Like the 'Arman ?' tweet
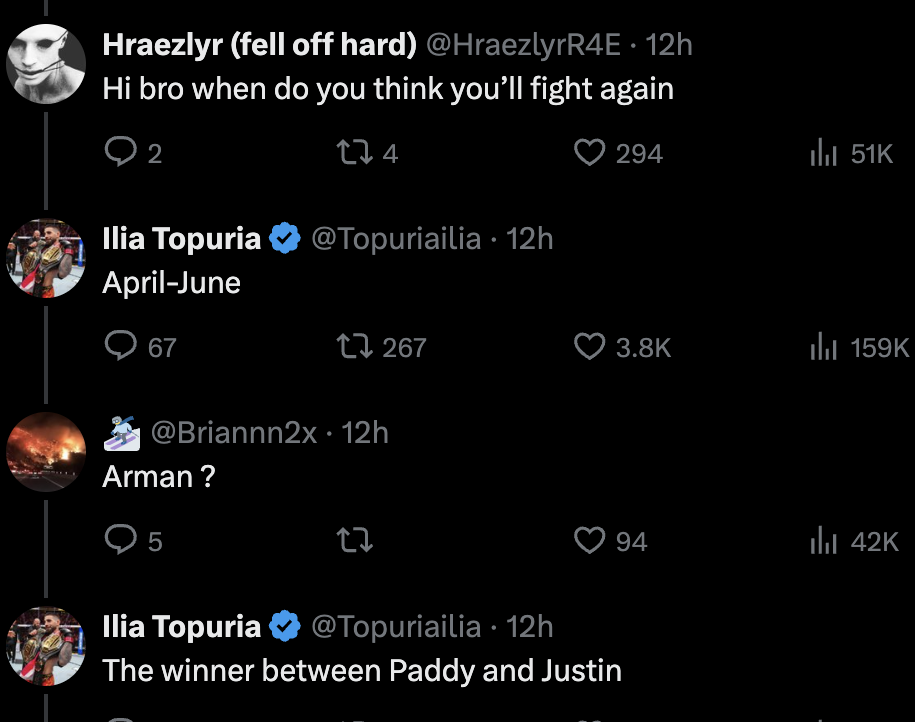Viewport: 915px width, 722px height. (590, 541)
